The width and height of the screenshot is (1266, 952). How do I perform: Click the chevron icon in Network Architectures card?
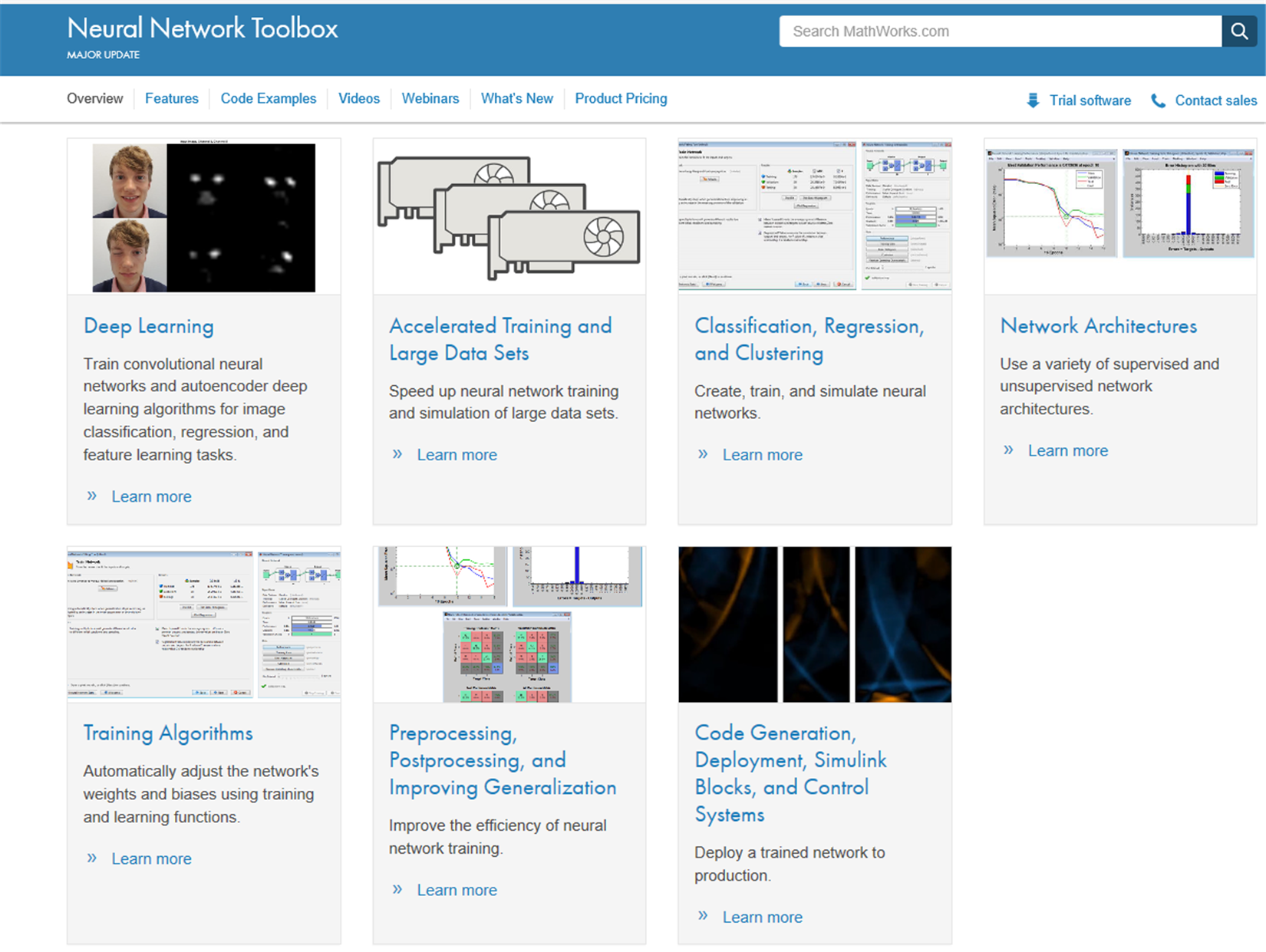click(x=1008, y=450)
